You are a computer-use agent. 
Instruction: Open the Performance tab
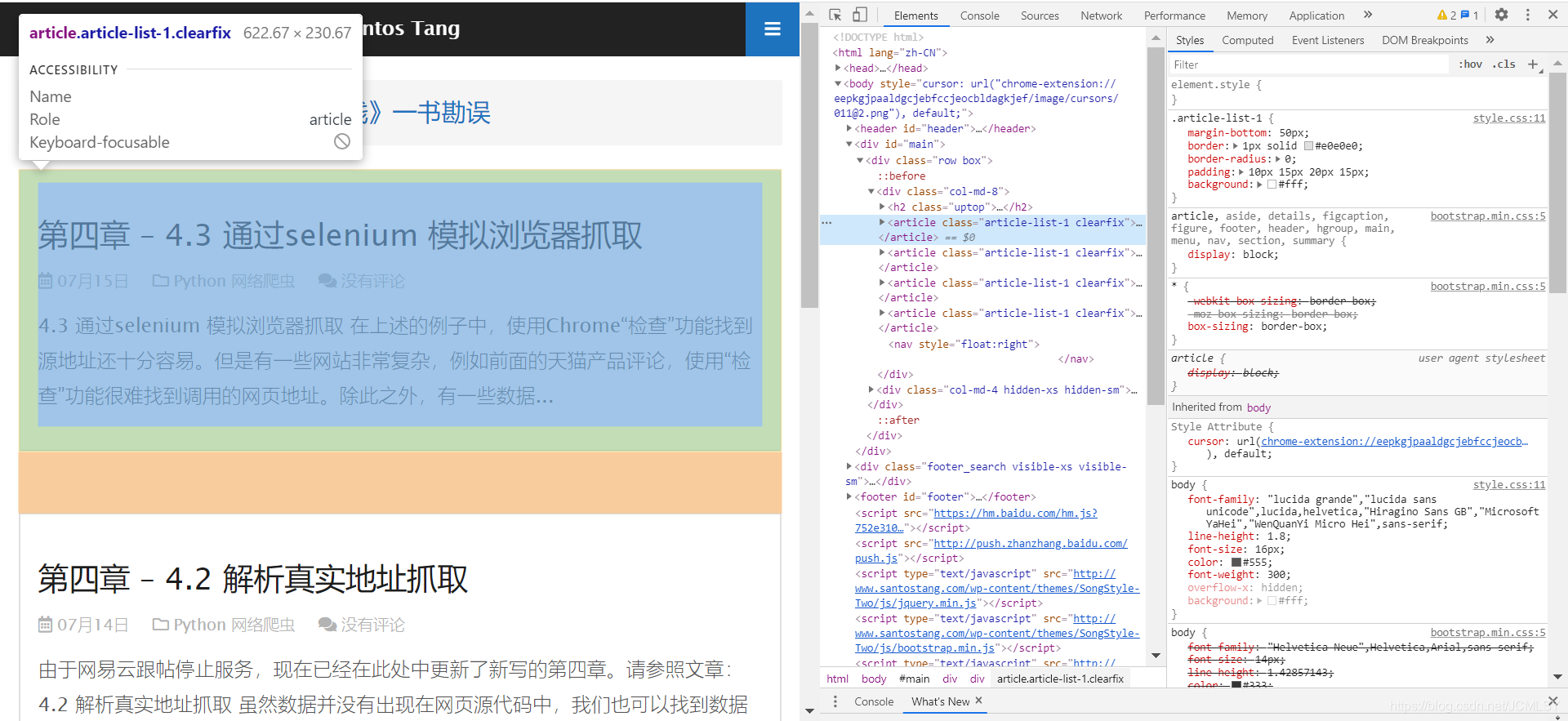point(1174,16)
